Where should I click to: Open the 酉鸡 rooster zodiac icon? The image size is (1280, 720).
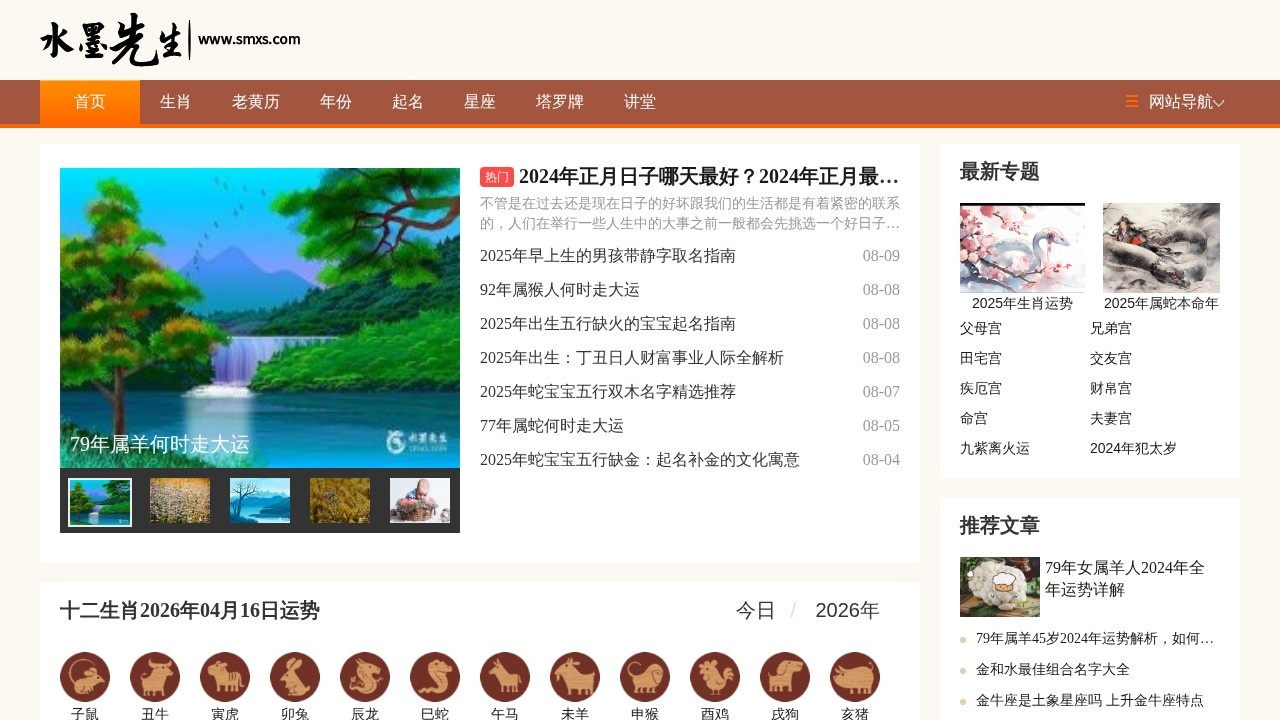click(715, 676)
